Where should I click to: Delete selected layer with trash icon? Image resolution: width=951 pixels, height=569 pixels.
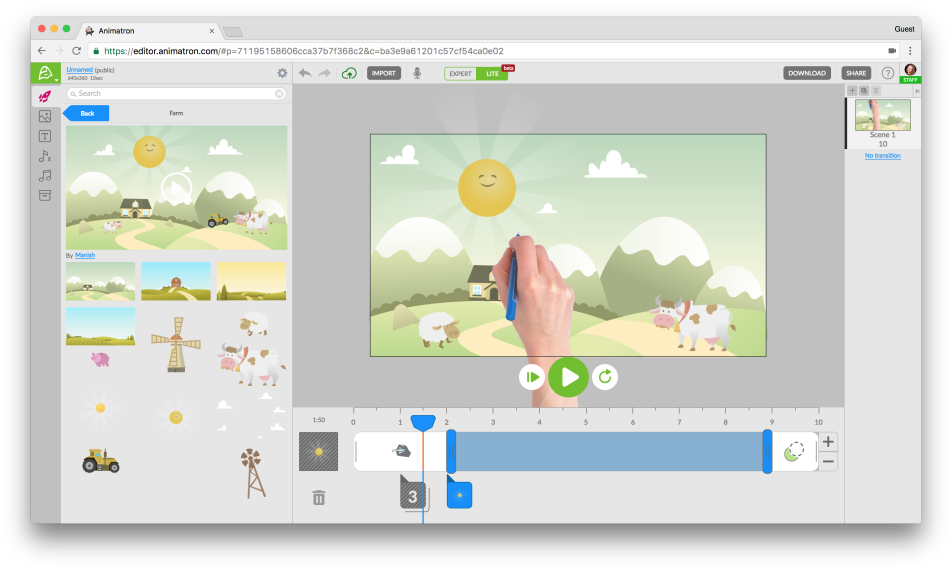pos(319,497)
